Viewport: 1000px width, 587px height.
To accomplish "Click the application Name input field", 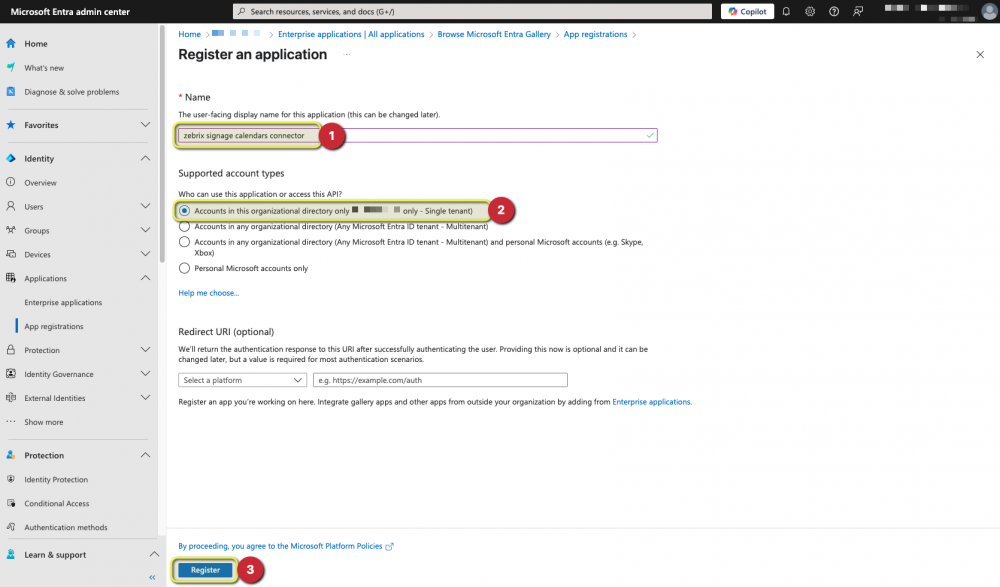I will click(x=418, y=135).
